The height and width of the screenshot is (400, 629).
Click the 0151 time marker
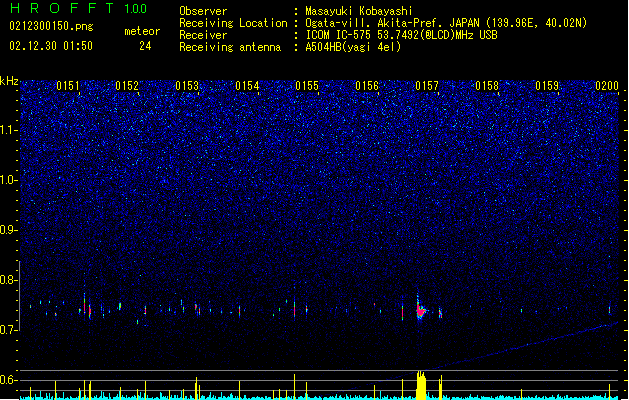pos(68,86)
